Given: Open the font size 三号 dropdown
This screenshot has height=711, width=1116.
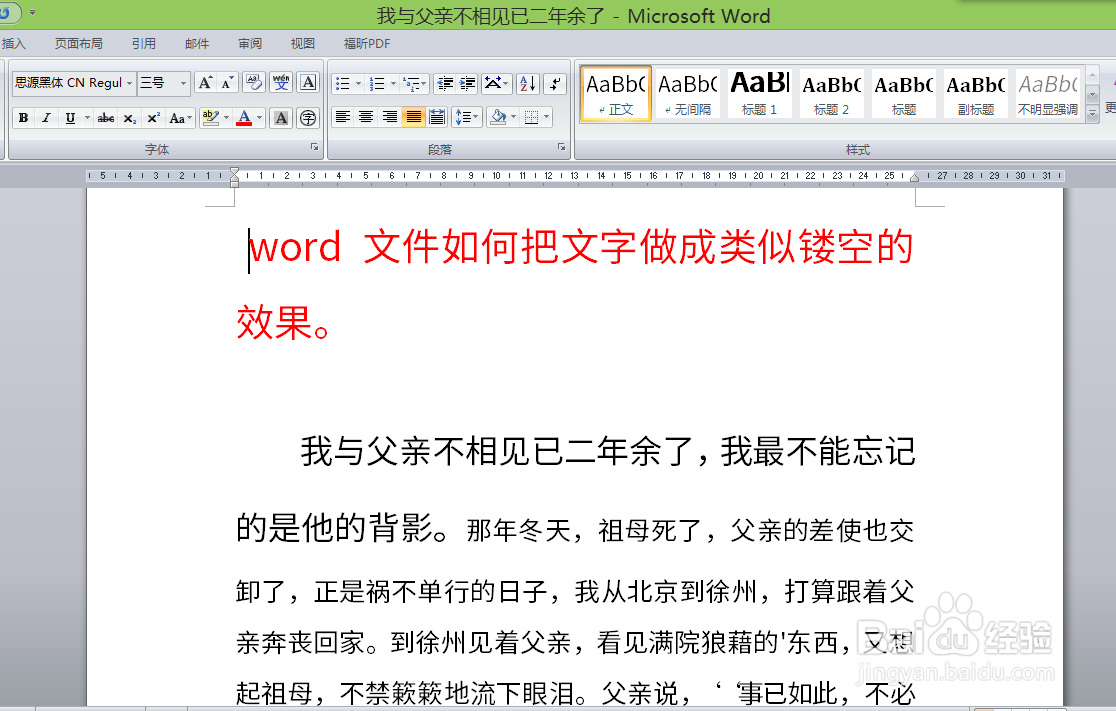Looking at the screenshot, I should click(183, 83).
